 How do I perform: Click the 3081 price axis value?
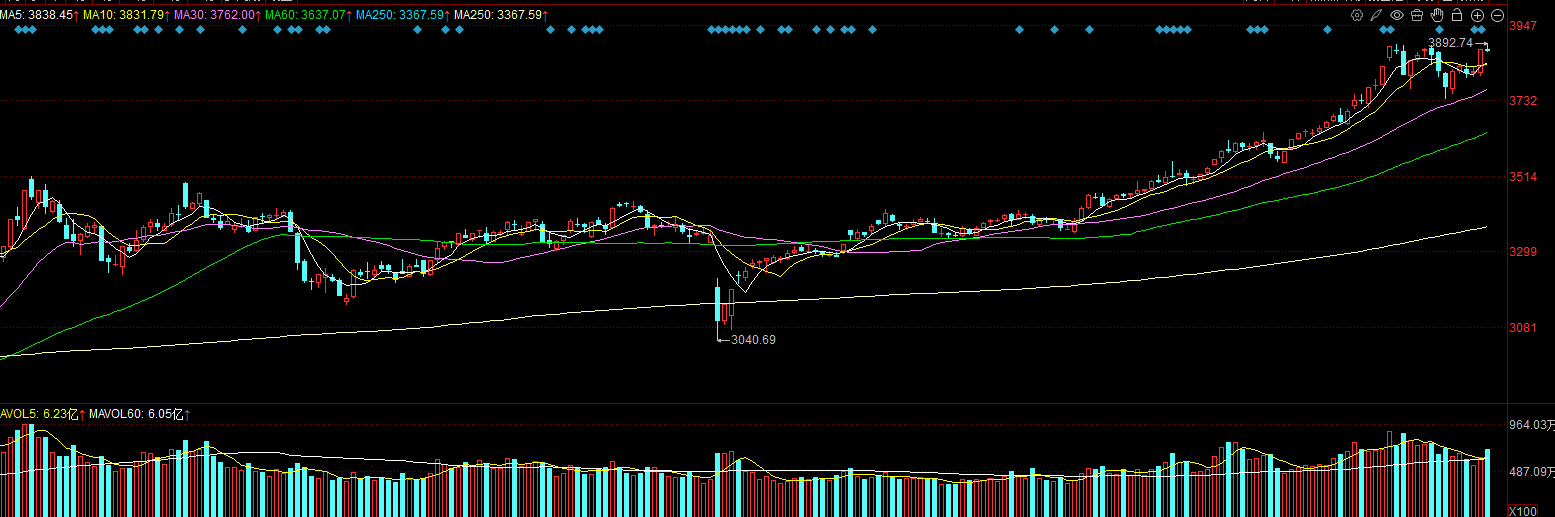[x=1523, y=327]
